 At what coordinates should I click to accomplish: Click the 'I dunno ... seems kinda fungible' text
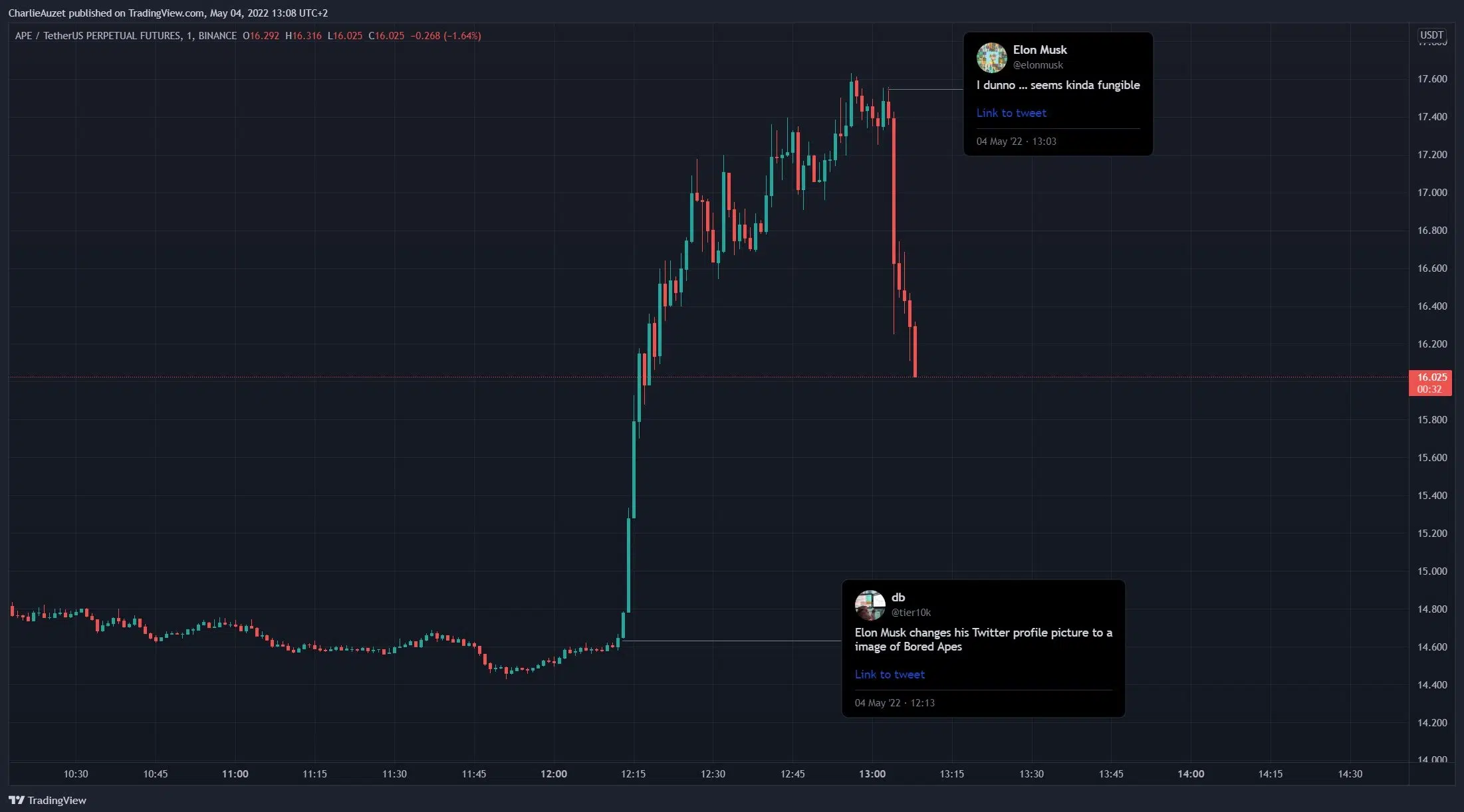coord(1057,85)
